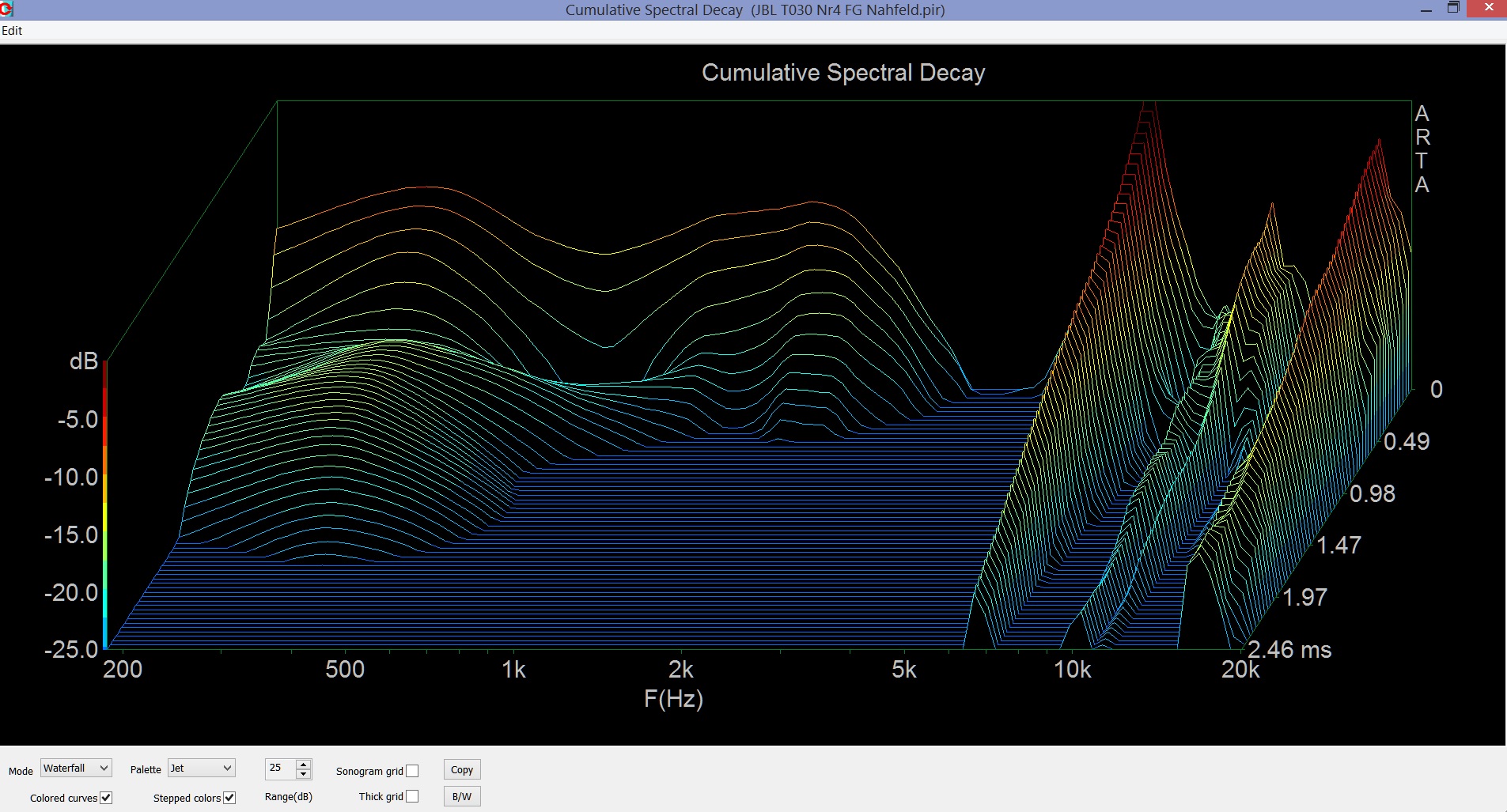Disable the Colored curves checkbox
The height and width of the screenshot is (812, 1507).
pos(106,798)
